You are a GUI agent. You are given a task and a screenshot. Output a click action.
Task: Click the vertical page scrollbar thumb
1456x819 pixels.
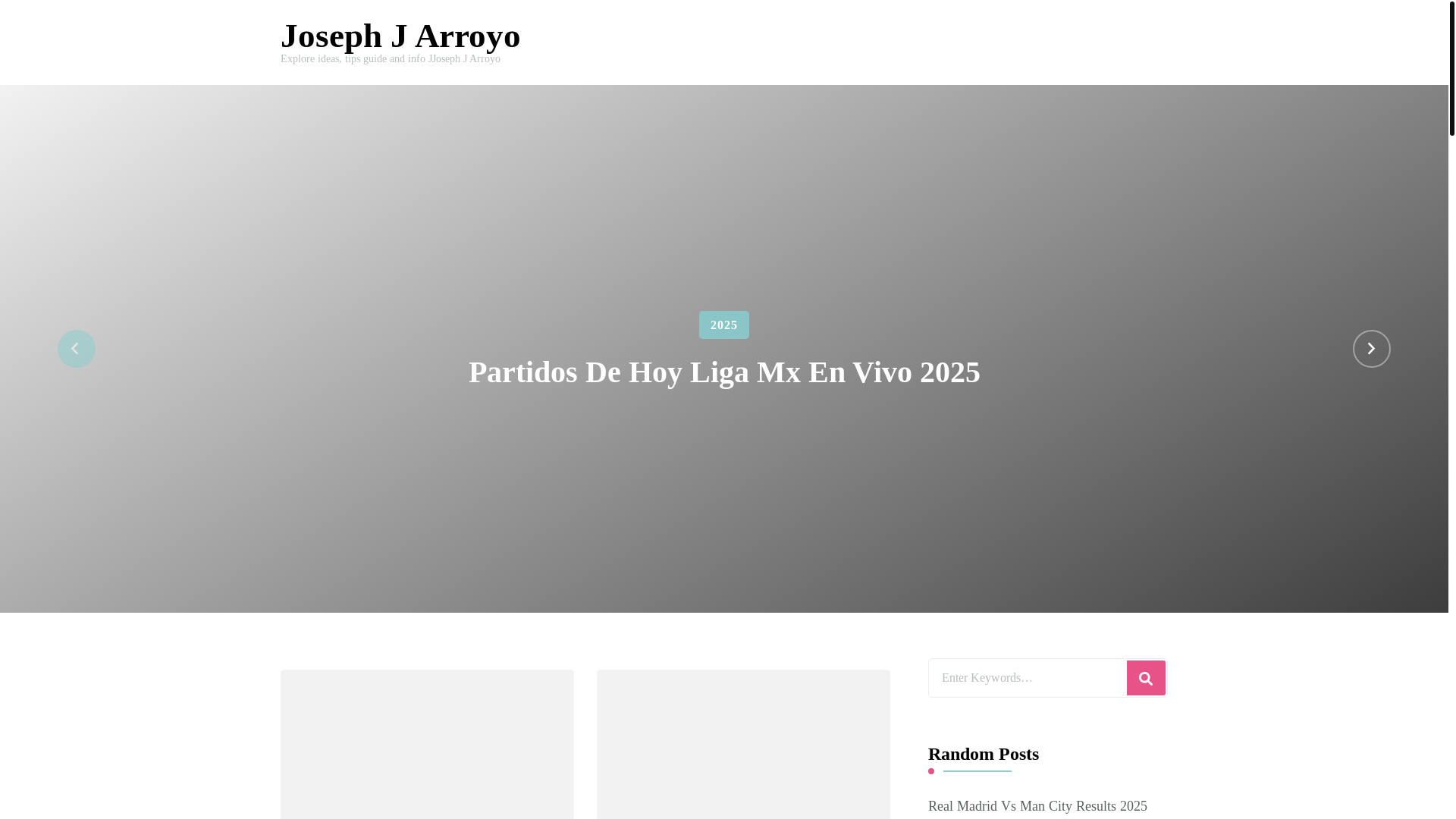[1452, 68]
